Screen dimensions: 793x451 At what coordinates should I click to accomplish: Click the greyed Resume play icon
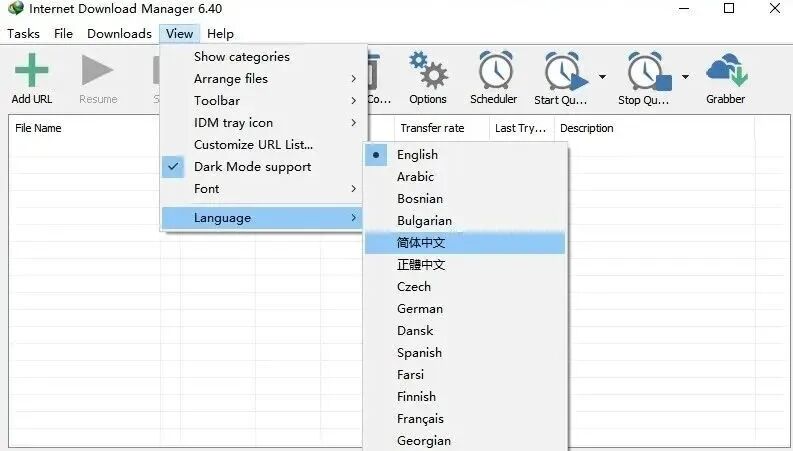[97, 70]
